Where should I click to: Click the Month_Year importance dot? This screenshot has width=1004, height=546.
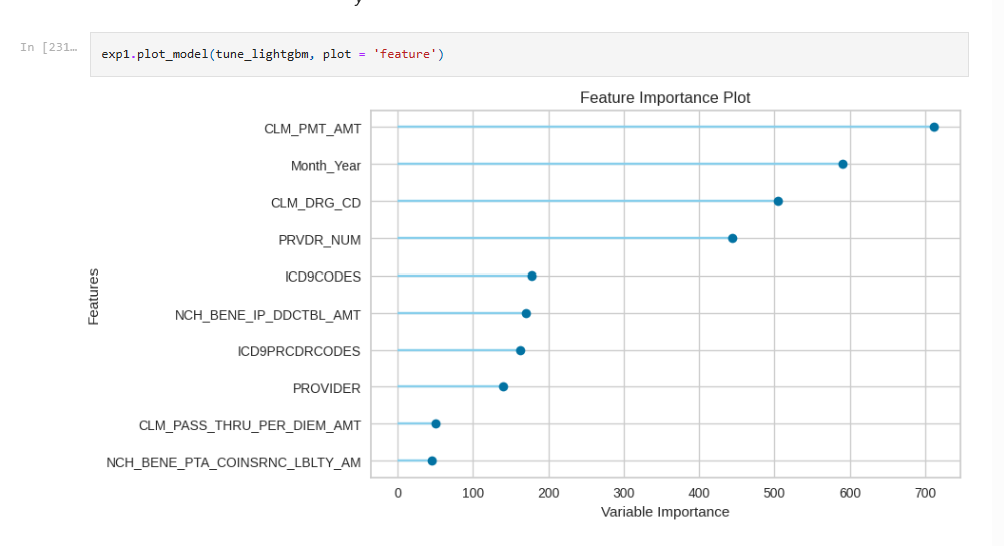coord(843,165)
